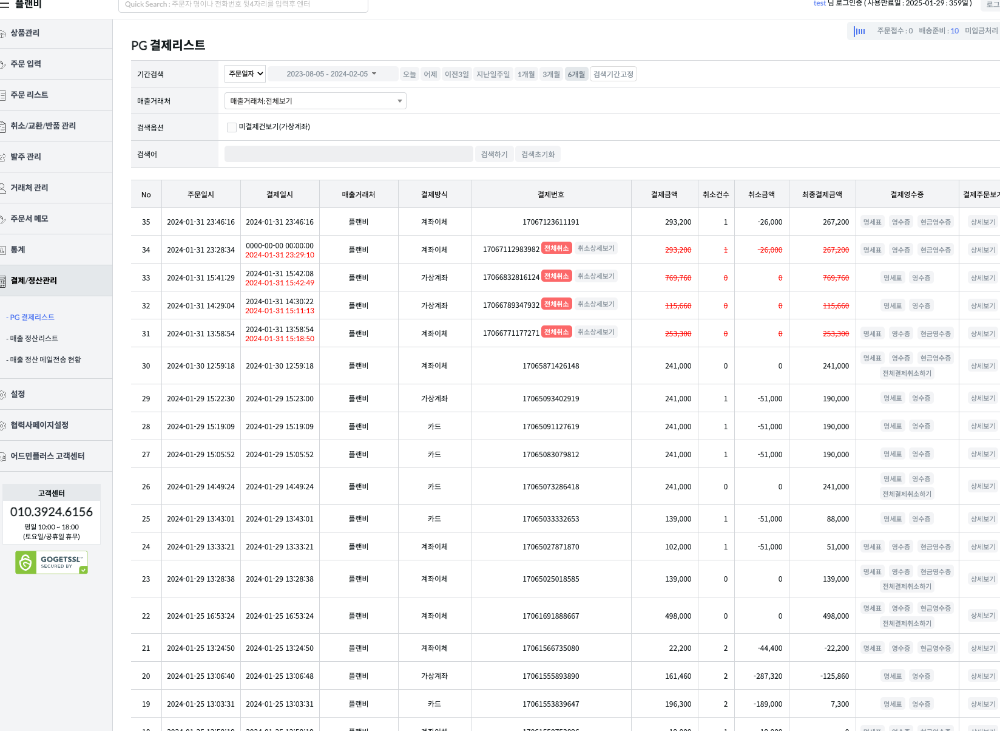Click the 거래처 관리 person icon
The image size is (1000, 731).
pos(3,188)
